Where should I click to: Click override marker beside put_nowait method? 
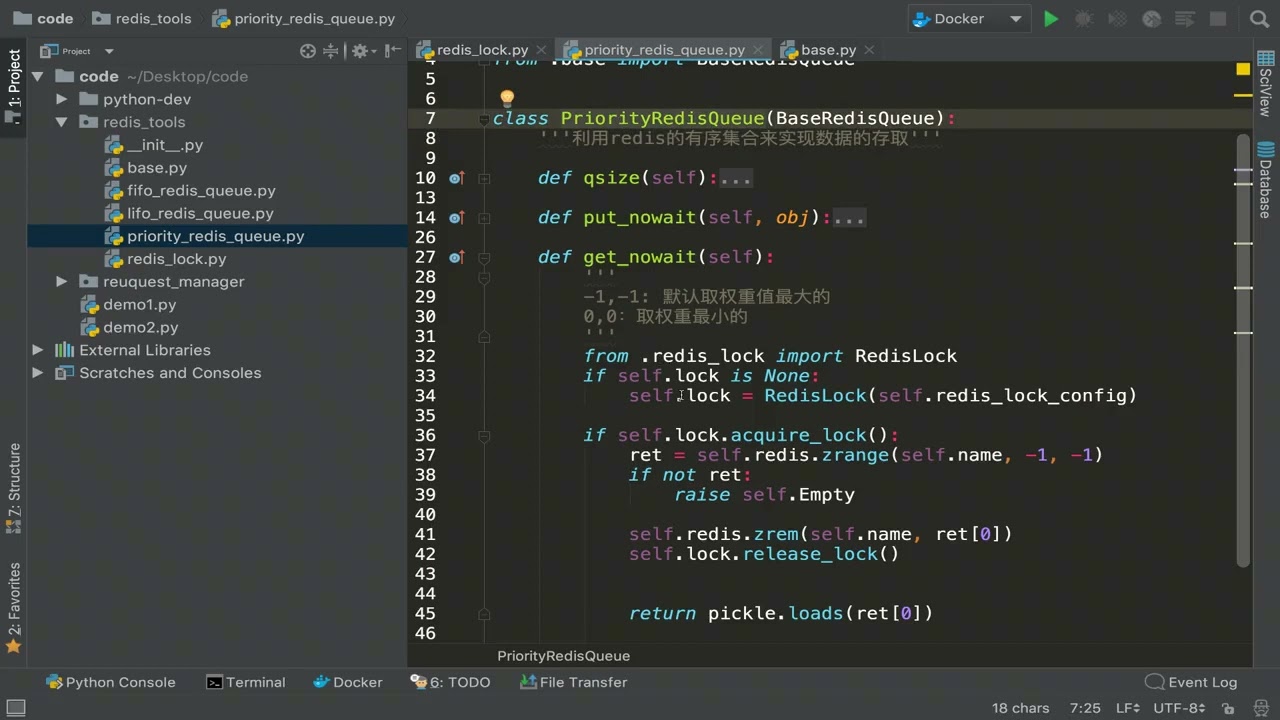(456, 218)
